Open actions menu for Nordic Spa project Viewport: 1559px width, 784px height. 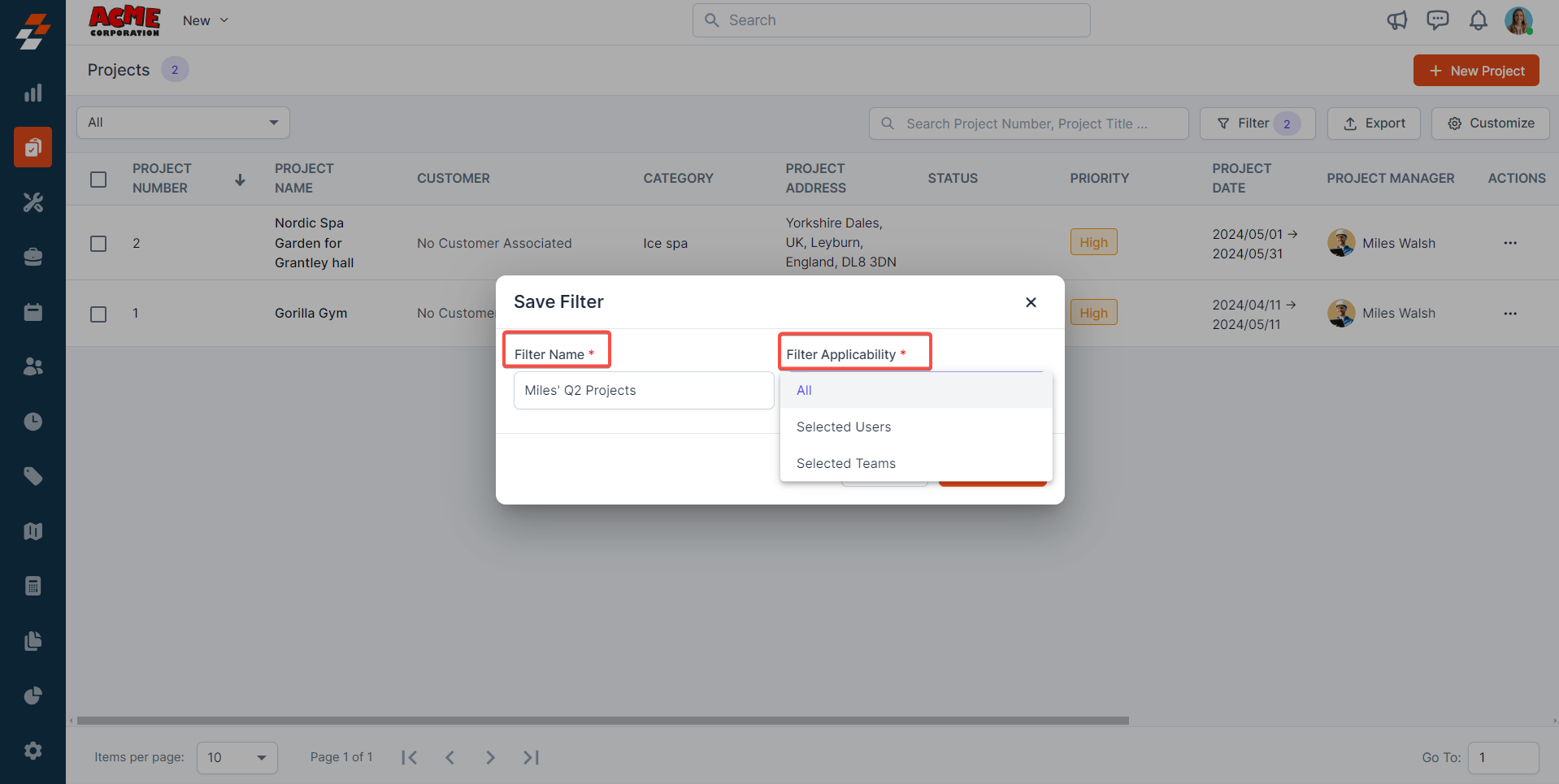coord(1510,243)
